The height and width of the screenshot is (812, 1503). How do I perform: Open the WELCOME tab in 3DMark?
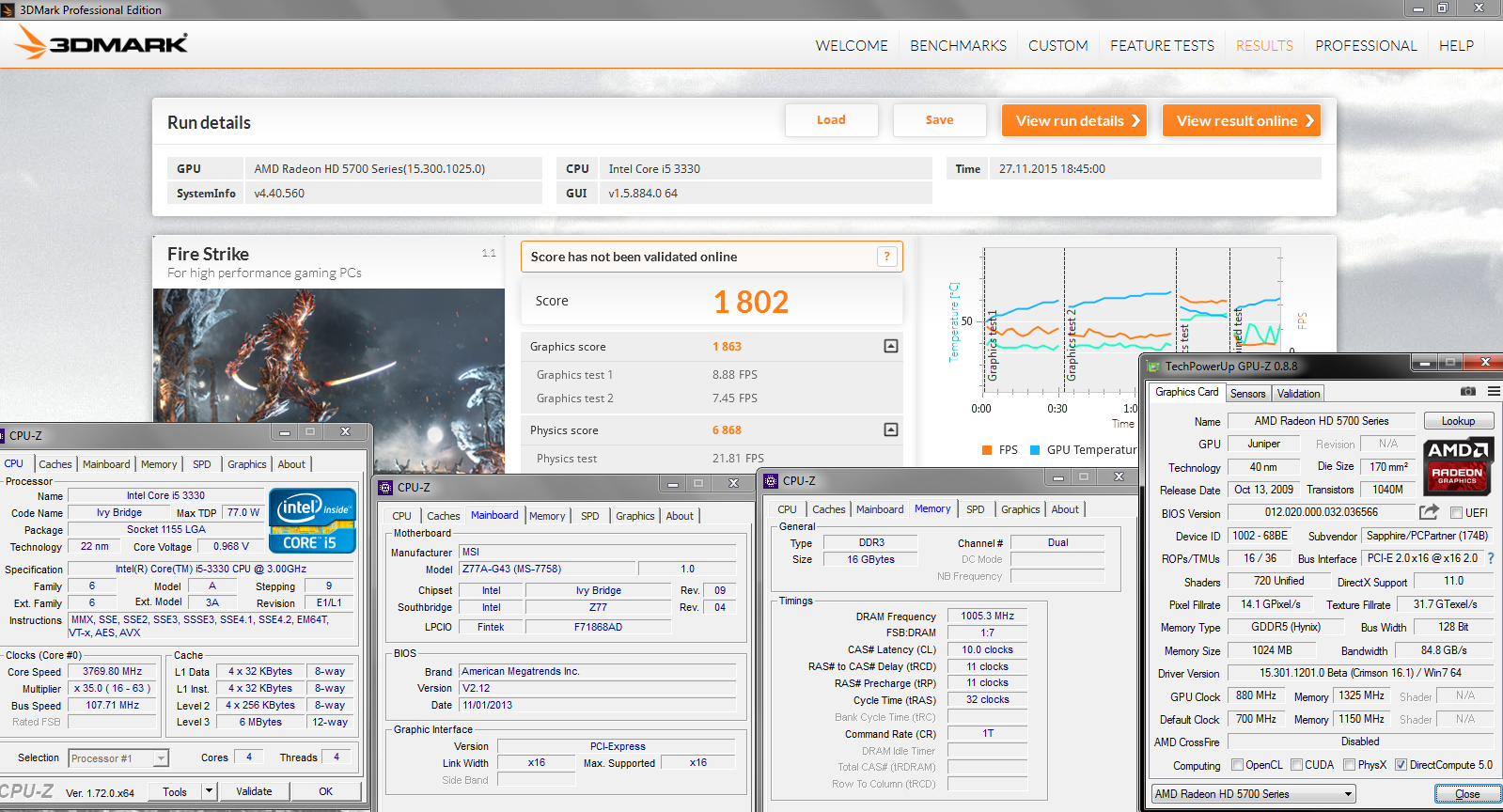pos(852,45)
